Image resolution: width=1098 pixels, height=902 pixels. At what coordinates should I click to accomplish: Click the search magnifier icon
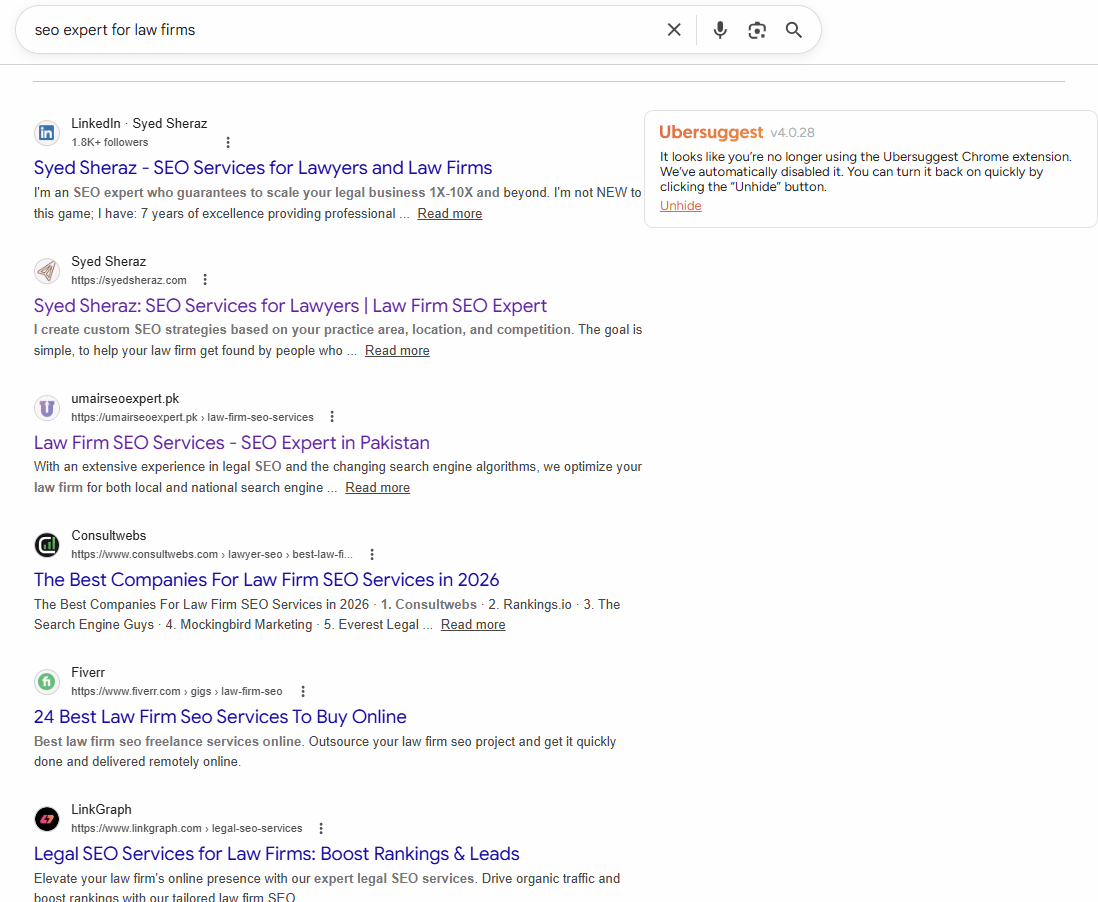pyautogui.click(x=794, y=30)
